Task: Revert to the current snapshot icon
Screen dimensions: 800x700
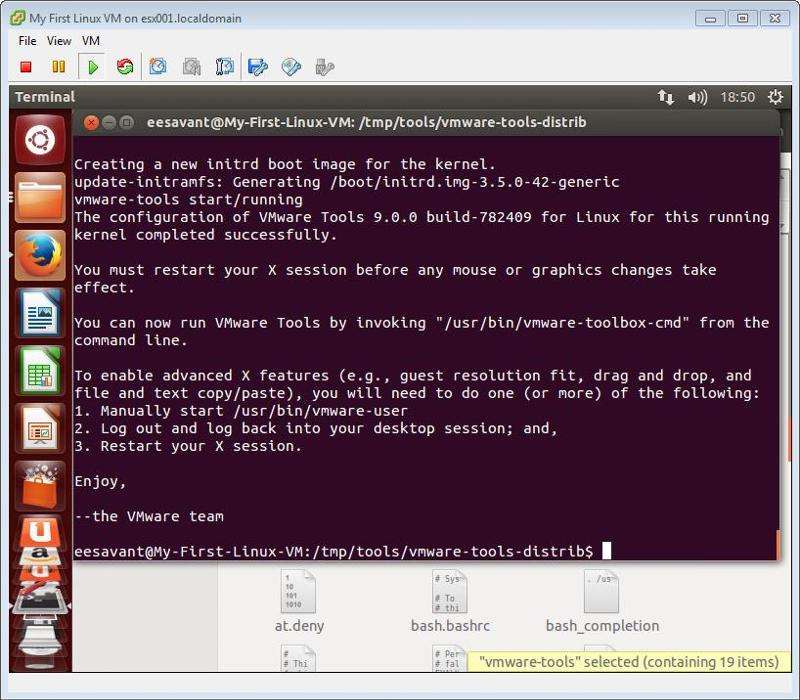Action: pyautogui.click(x=192, y=67)
